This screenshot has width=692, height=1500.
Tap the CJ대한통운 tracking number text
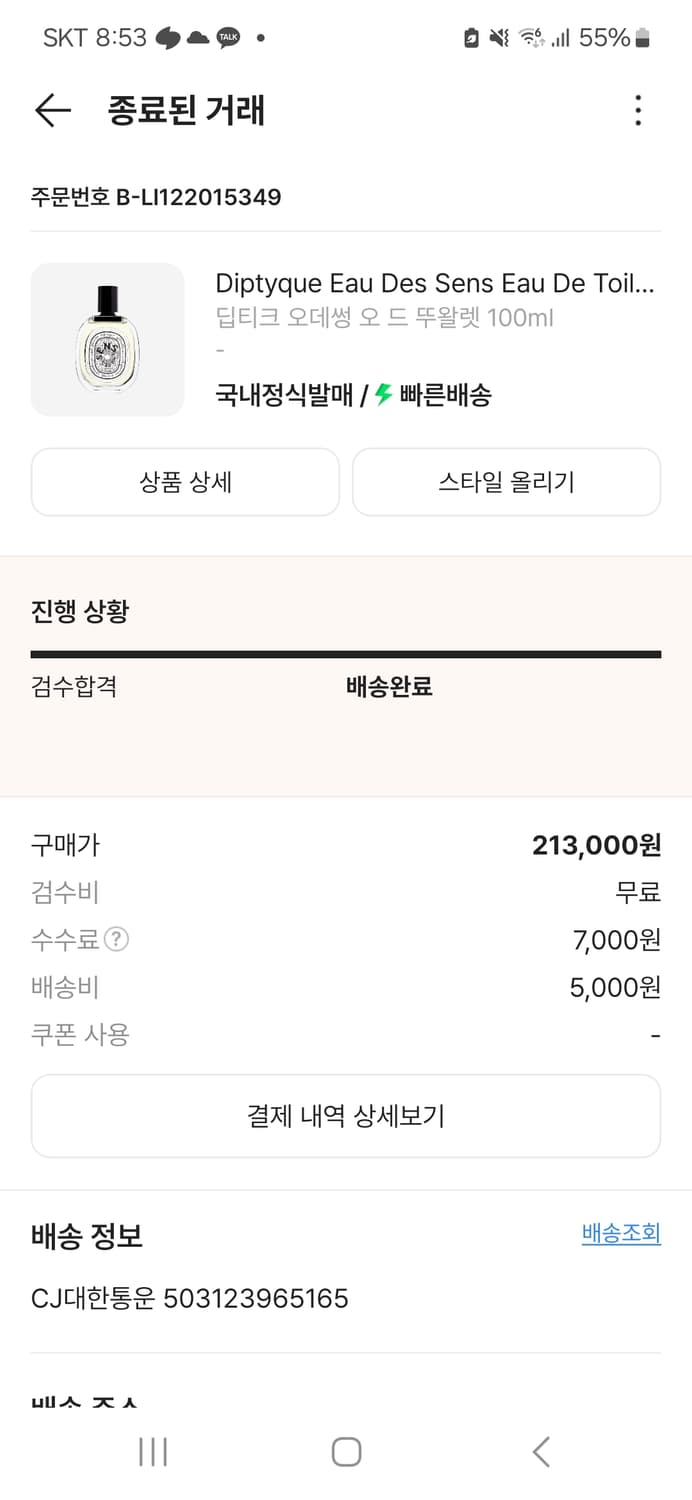pyautogui.click(x=190, y=1299)
